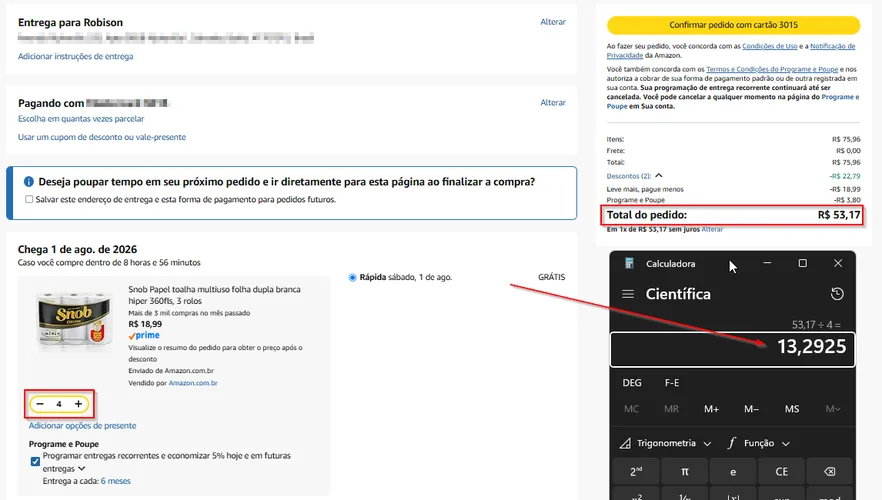Viewport: 882px width, 500px height.
Task: Open the Amazon.com.br seller link
Action: coord(193,383)
